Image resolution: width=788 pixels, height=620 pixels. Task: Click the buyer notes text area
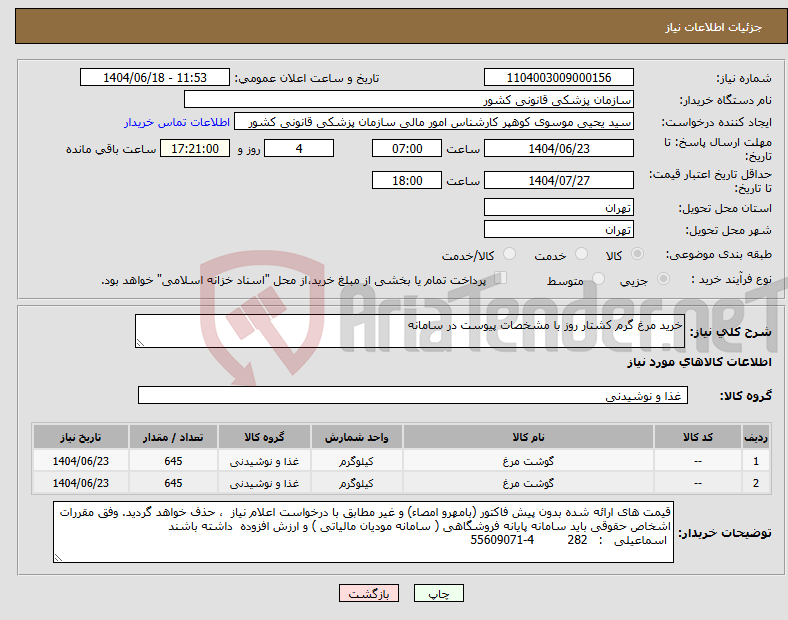click(x=363, y=532)
